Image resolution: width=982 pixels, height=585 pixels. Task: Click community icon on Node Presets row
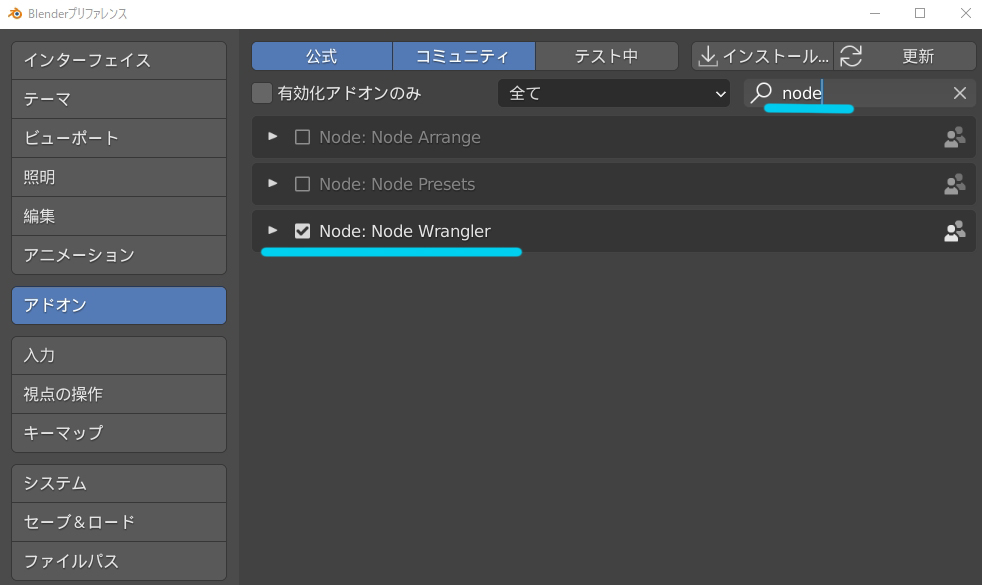coord(954,184)
